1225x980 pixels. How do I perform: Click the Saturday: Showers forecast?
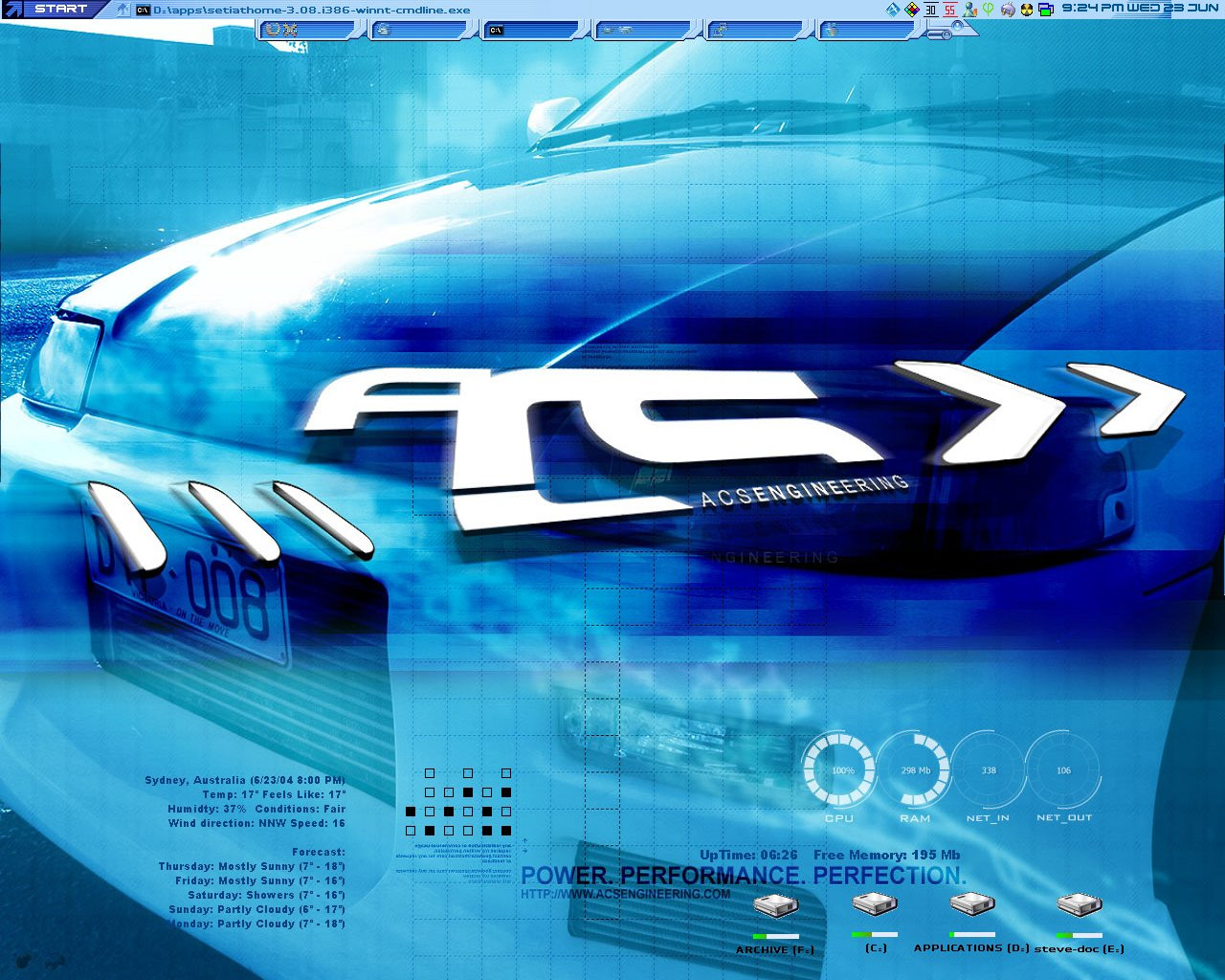point(267,895)
